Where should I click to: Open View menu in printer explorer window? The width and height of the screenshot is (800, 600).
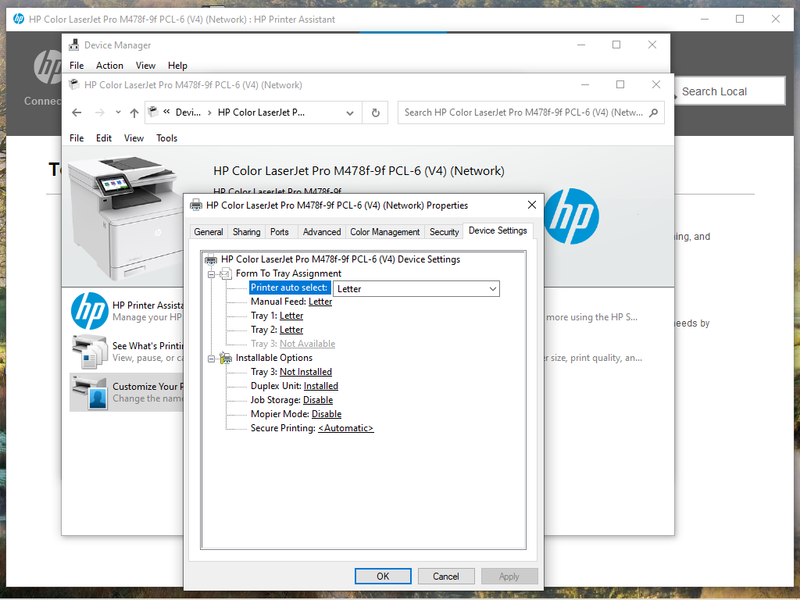click(x=134, y=138)
